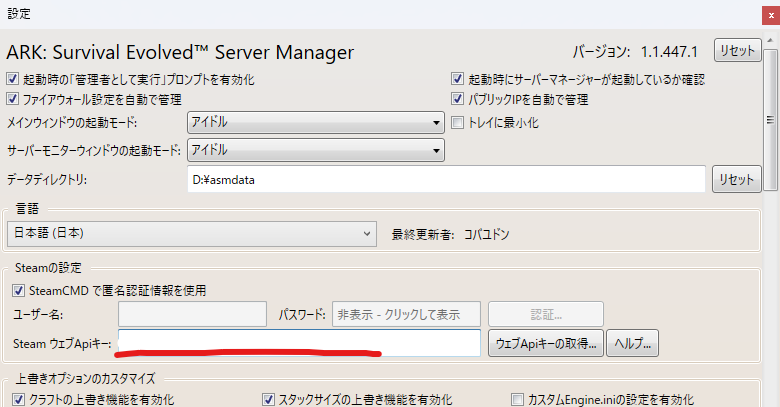780x407 pixels.
Task: Enable カスタムEngine.iniの設定を有効化 checkbox
Action: point(517,399)
